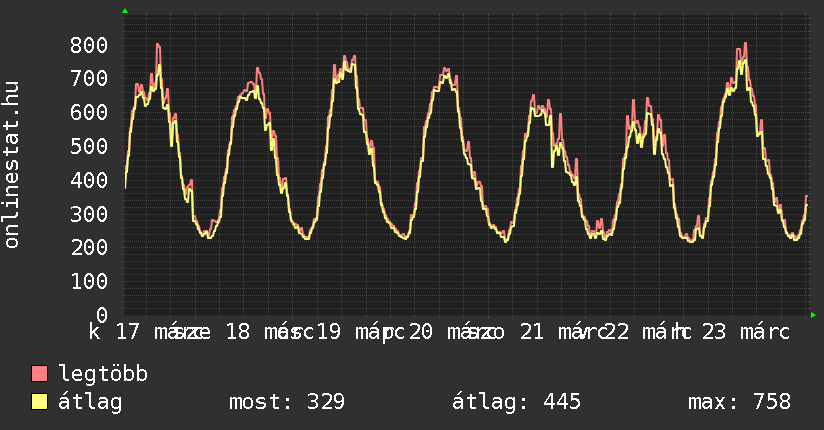Click the 'most: 329' current value
Screen dimensions: 824x430
tap(287, 402)
